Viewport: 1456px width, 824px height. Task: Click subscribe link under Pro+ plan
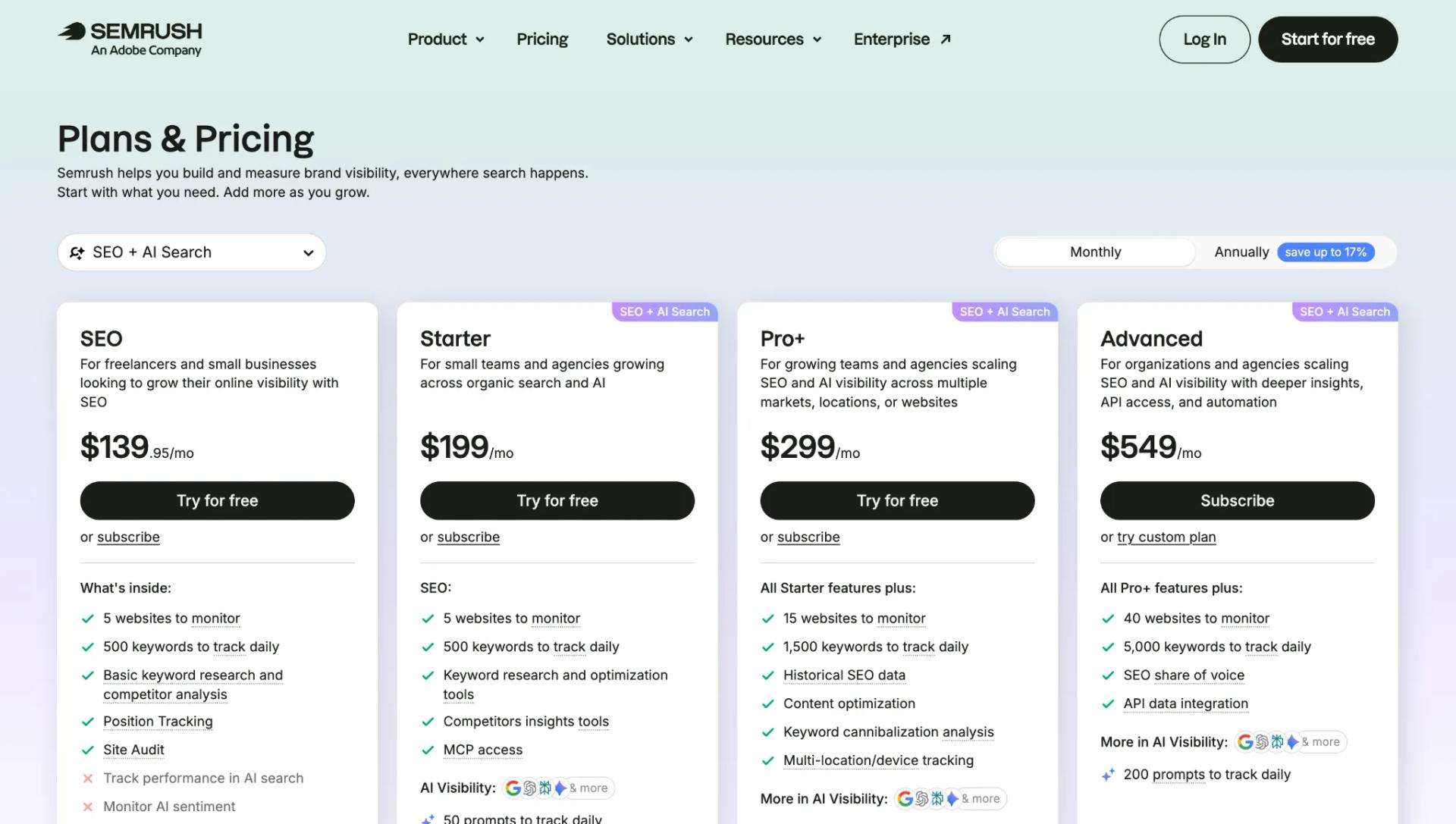[808, 537]
